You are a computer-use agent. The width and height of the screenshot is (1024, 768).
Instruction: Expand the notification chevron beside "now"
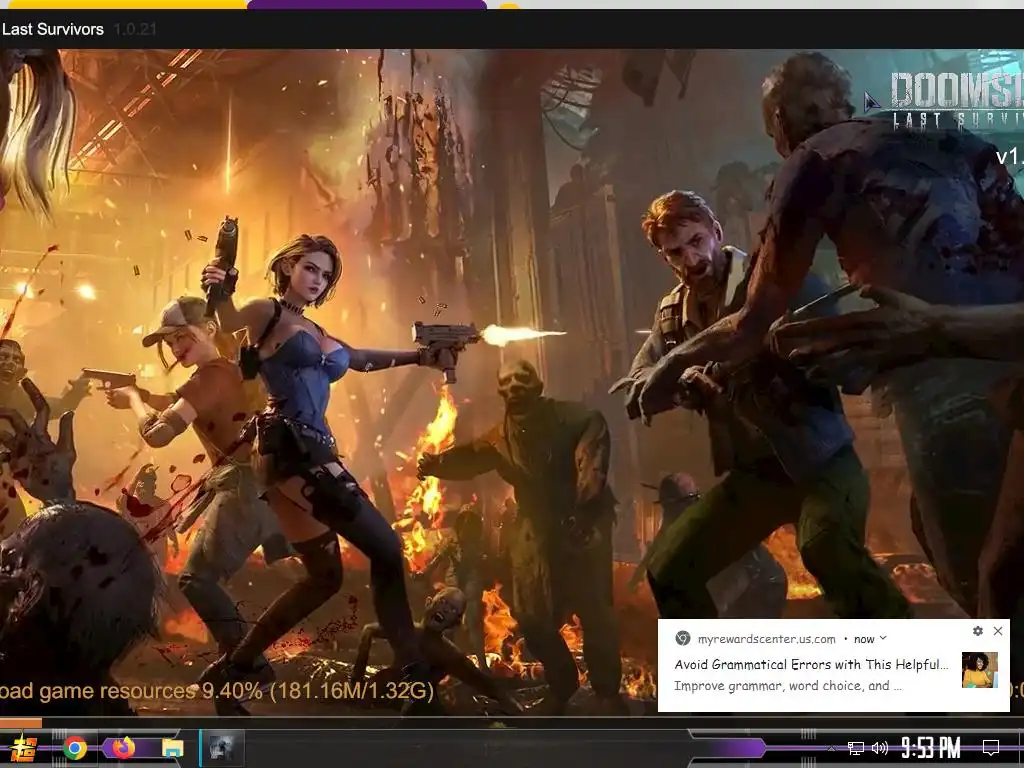[x=883, y=639]
